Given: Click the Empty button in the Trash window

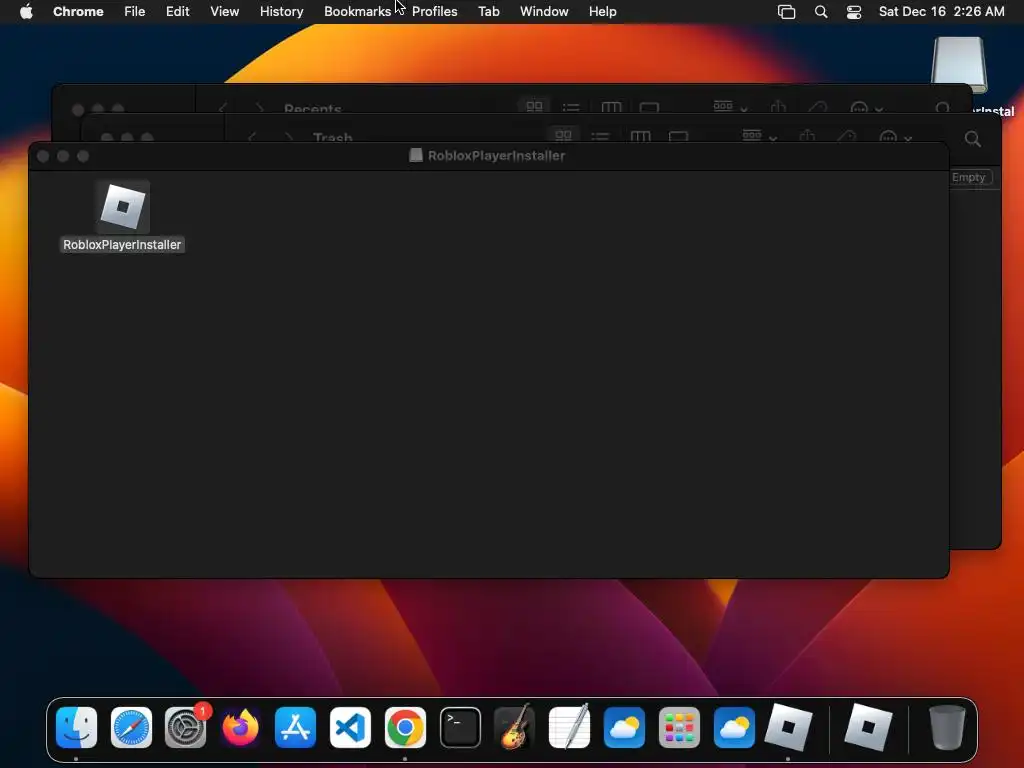Looking at the screenshot, I should [x=969, y=177].
